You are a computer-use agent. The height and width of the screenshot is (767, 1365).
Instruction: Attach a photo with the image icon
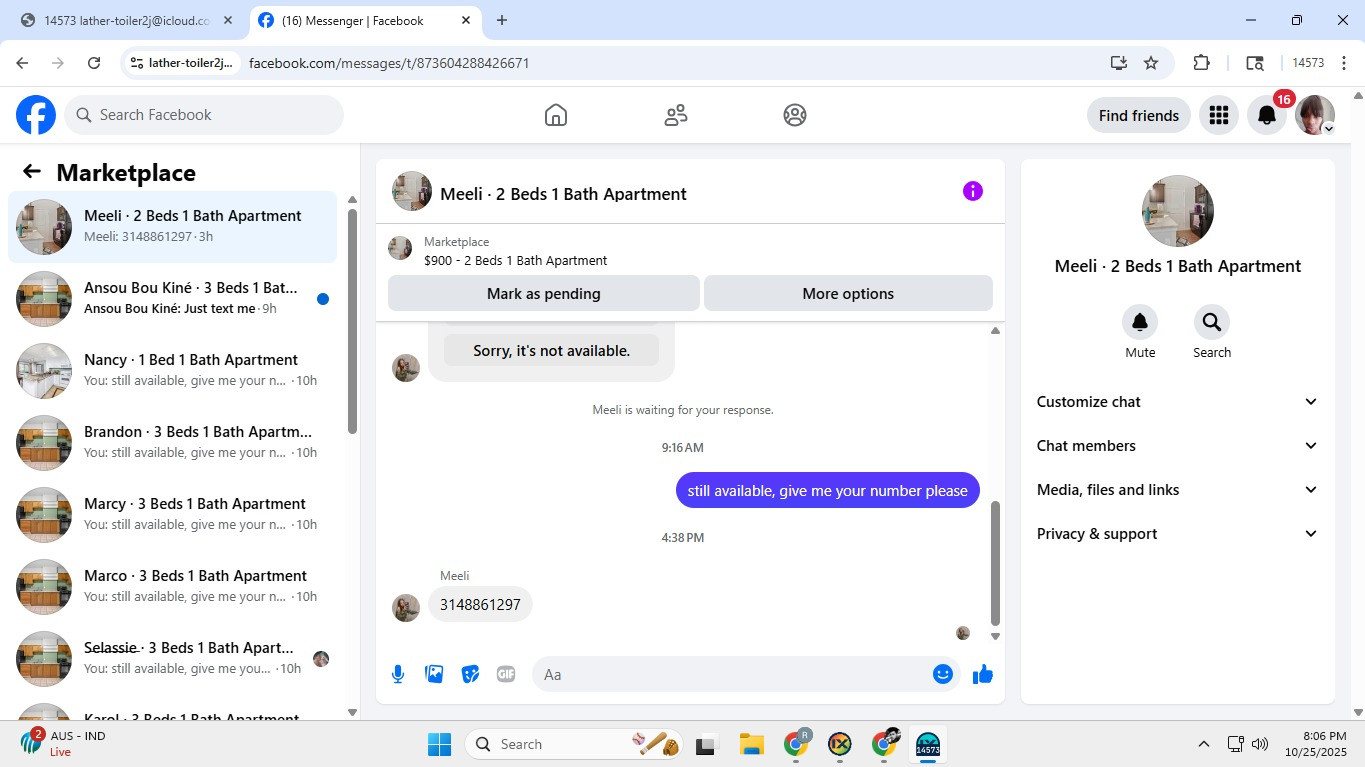tap(434, 674)
